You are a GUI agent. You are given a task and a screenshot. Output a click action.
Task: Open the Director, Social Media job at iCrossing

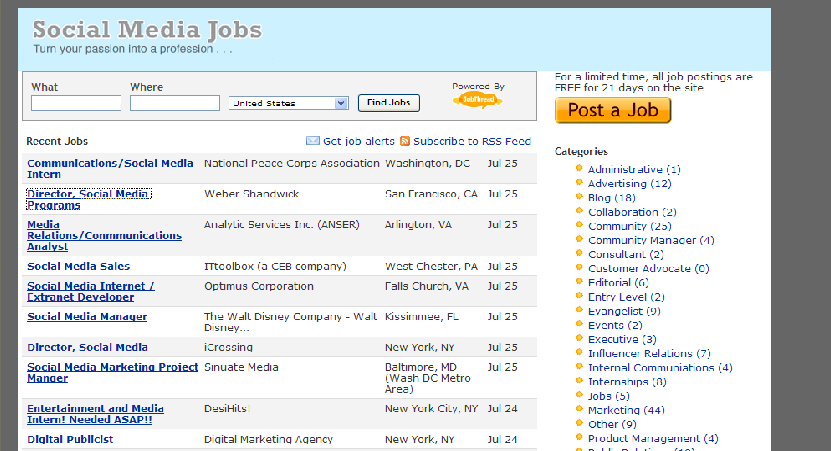pos(87,348)
